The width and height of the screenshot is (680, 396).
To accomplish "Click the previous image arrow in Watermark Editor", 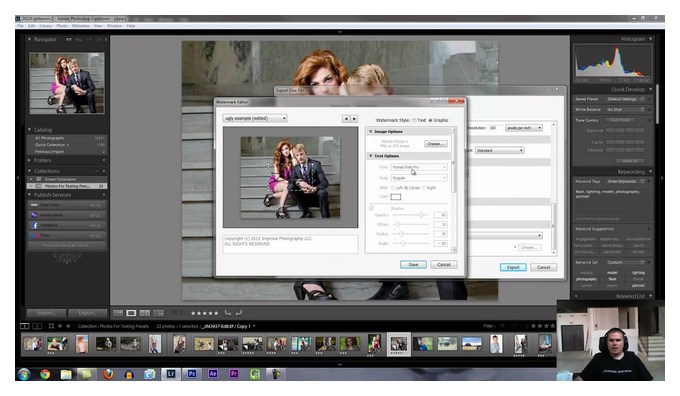I will pos(346,118).
